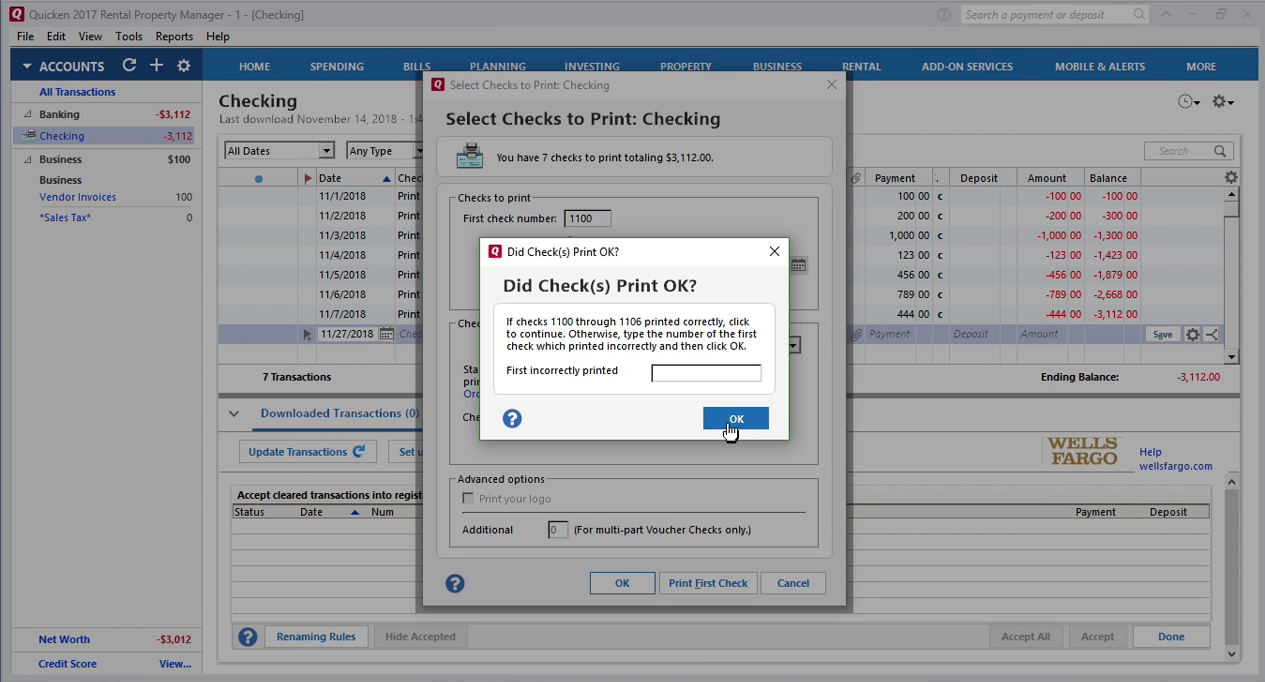Open the File menu

click(x=25, y=36)
